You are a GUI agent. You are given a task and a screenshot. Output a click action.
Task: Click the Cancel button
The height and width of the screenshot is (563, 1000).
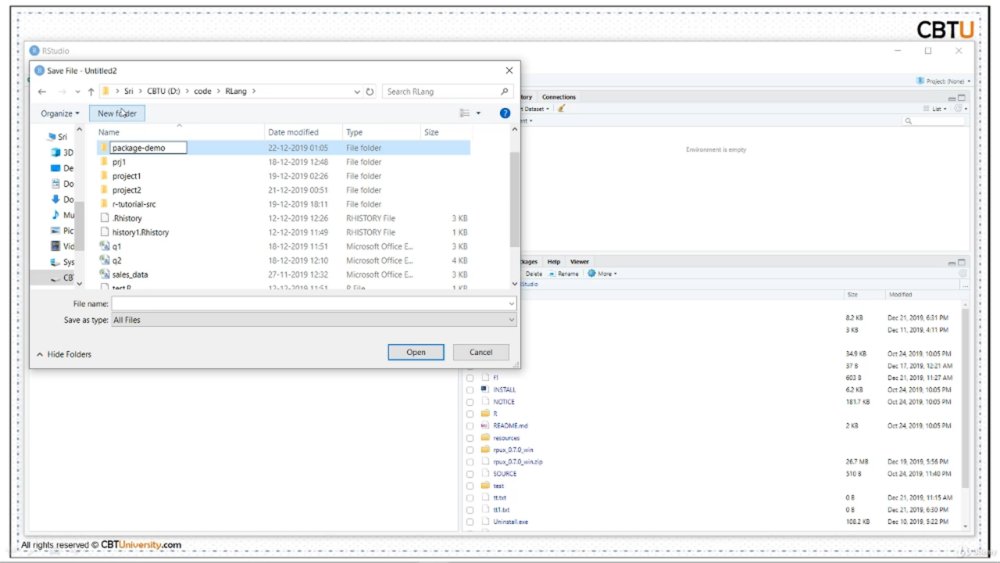click(480, 352)
